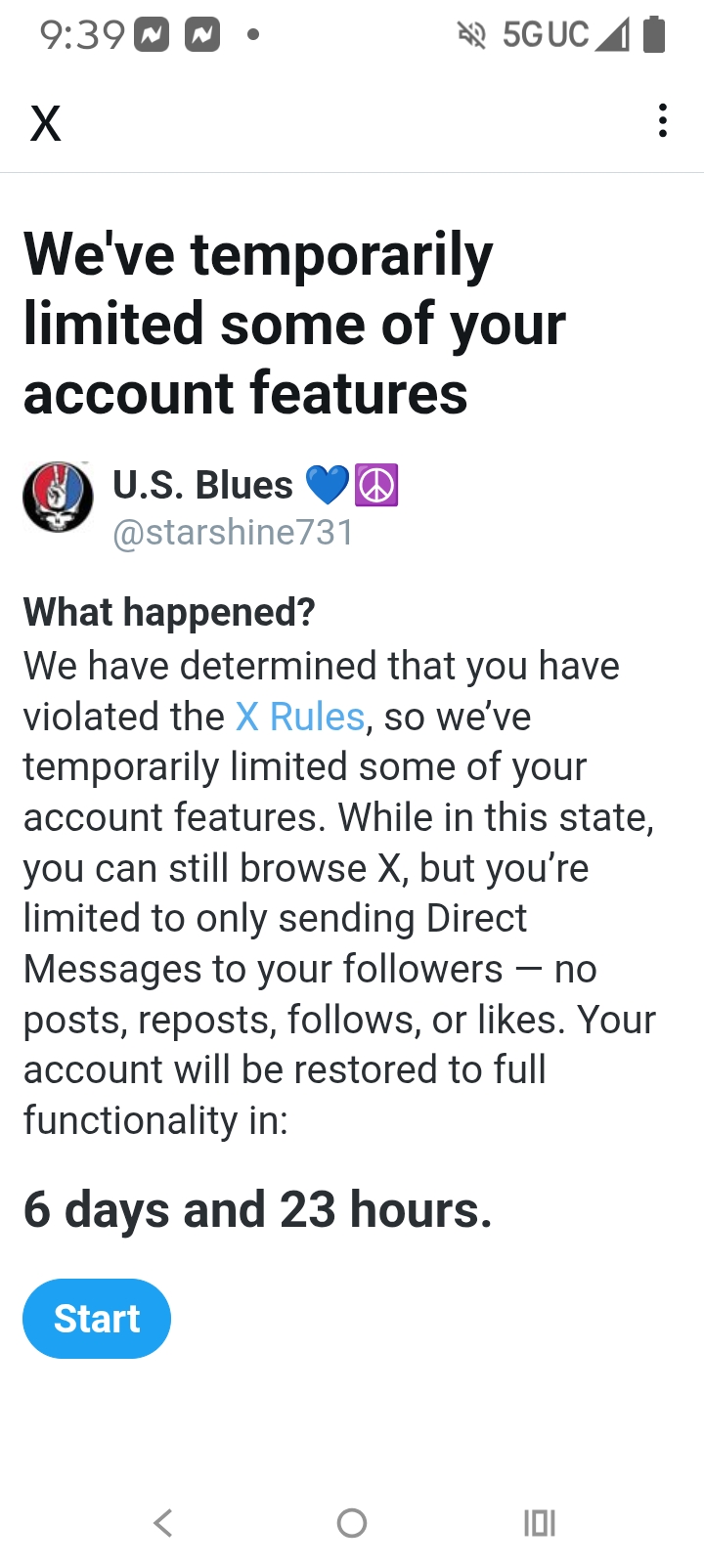Tap the battery status icon
This screenshot has width=704, height=1568.
pyautogui.click(x=654, y=35)
